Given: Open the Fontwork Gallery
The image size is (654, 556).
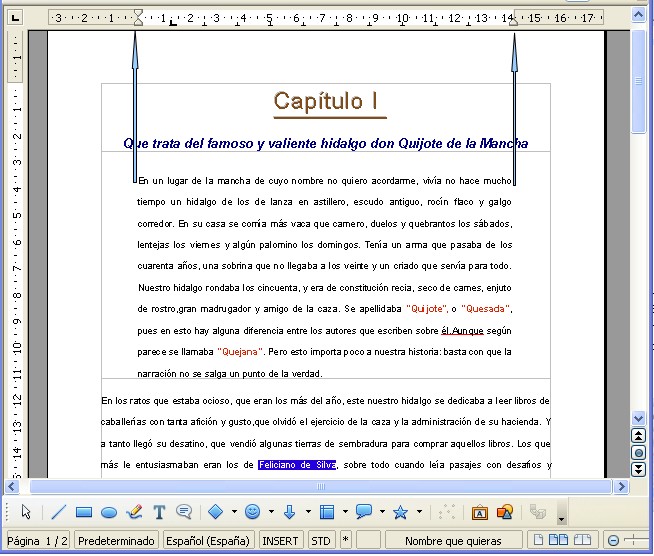Looking at the screenshot, I should pos(480,512).
